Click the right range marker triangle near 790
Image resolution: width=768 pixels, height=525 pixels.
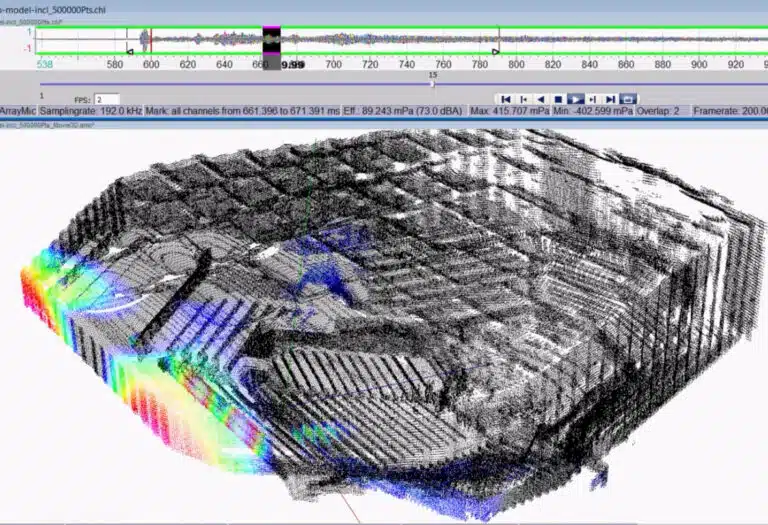[x=495, y=50]
